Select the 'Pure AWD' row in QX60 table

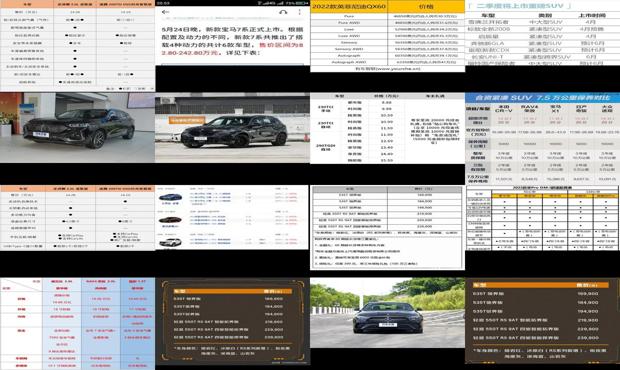click(388, 23)
